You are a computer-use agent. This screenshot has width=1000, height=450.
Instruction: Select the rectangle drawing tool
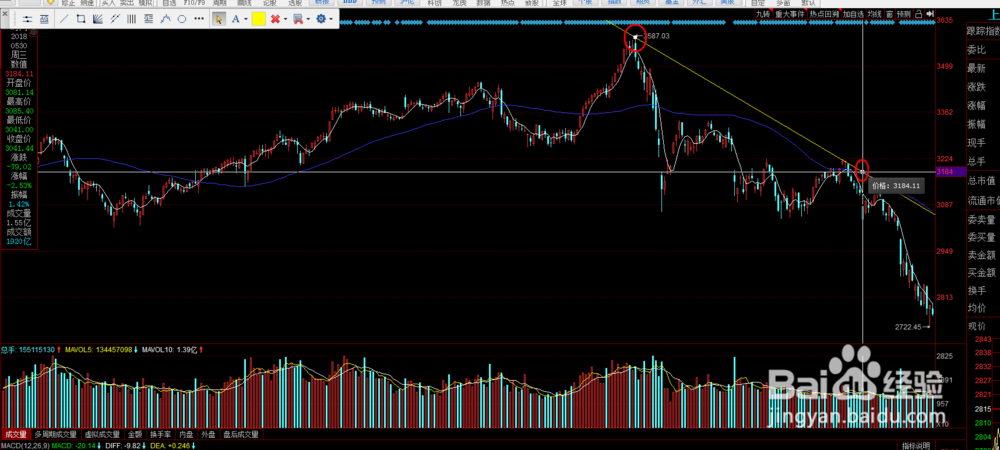point(80,19)
